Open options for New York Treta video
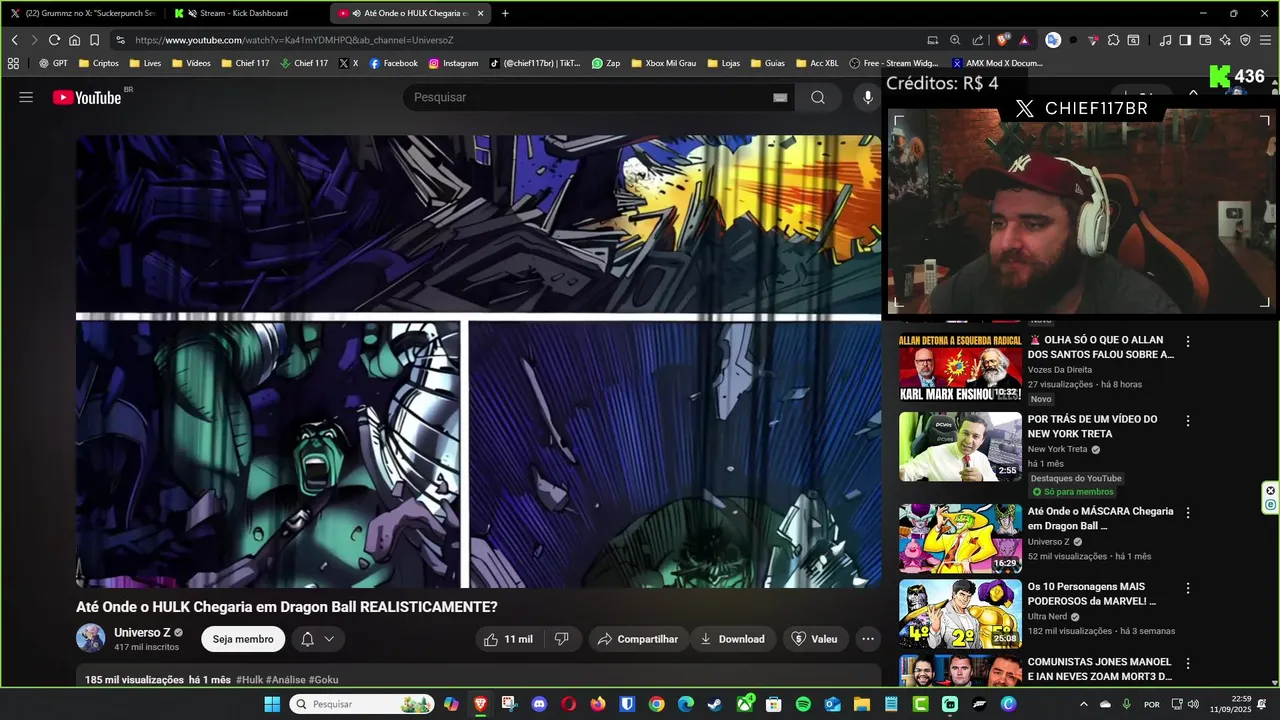Screen dimensions: 1280x720 pos(1188,421)
